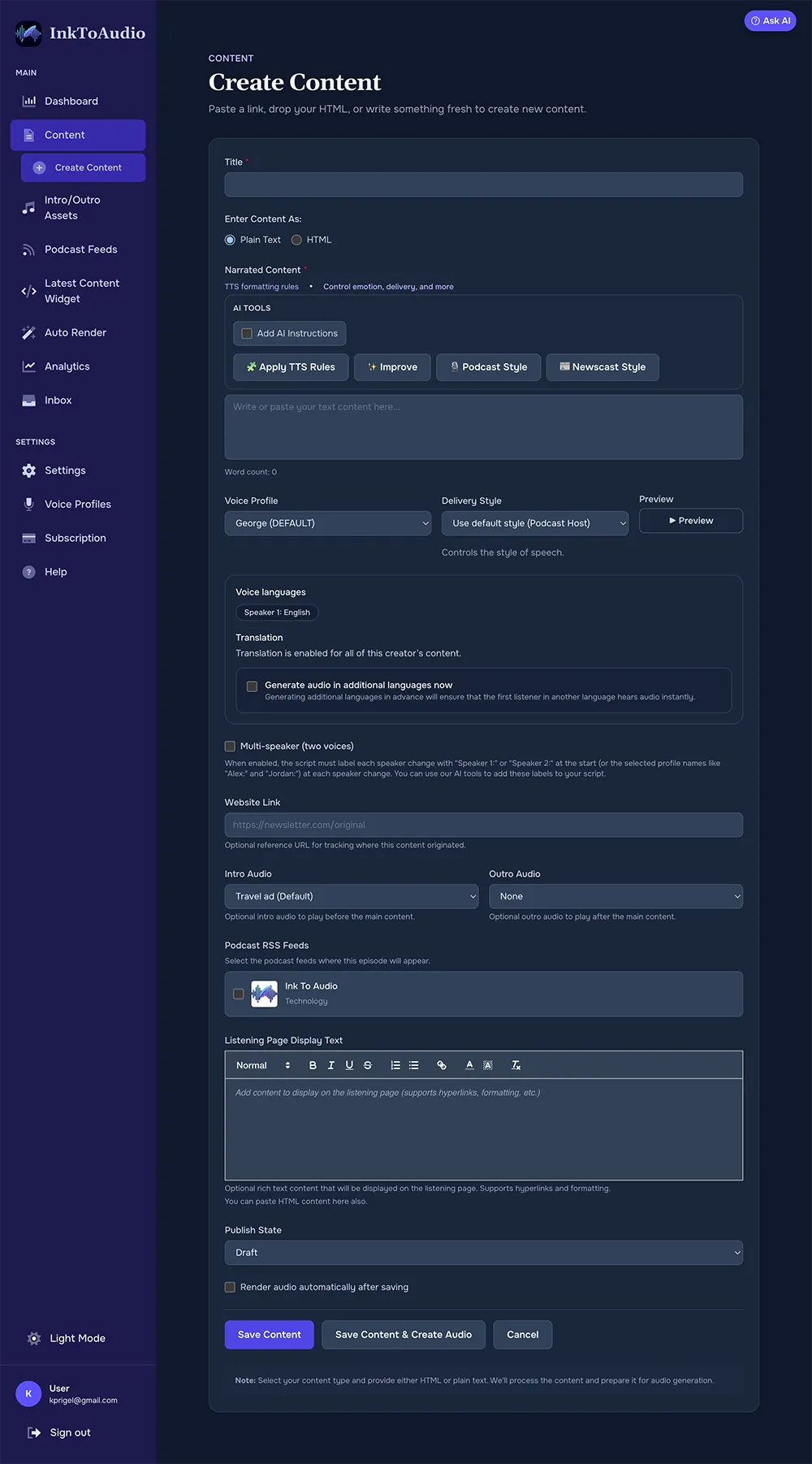Insert numbered list in display text editor
The height and width of the screenshot is (1464, 812).
coord(395,1065)
